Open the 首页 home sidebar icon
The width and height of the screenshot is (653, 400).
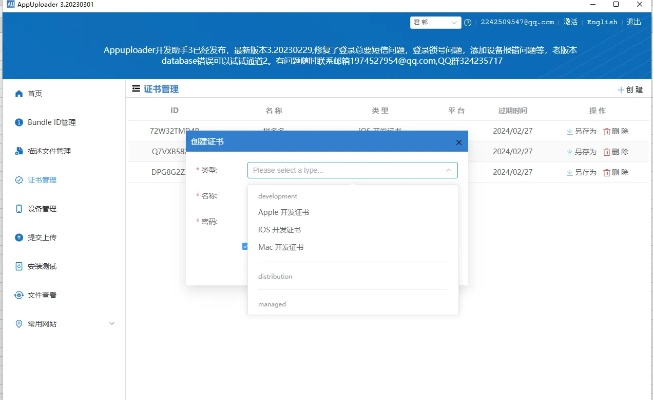(x=18, y=93)
